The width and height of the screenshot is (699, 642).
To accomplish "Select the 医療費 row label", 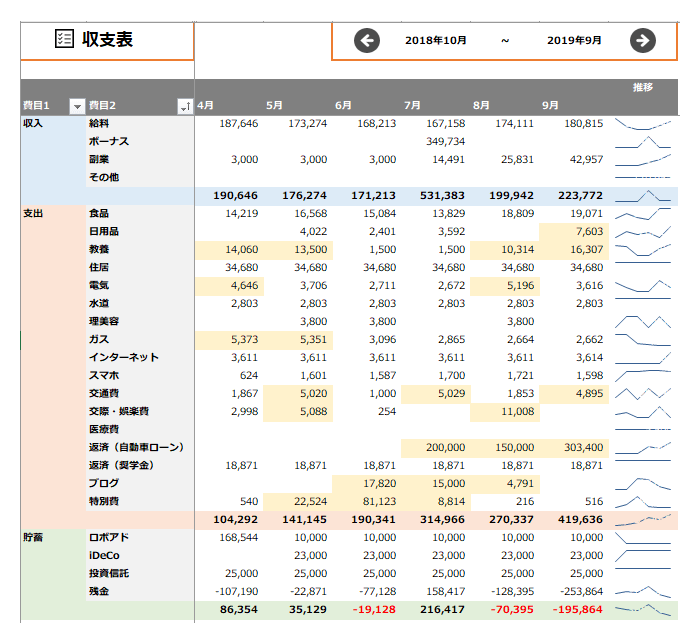I will (x=104, y=429).
